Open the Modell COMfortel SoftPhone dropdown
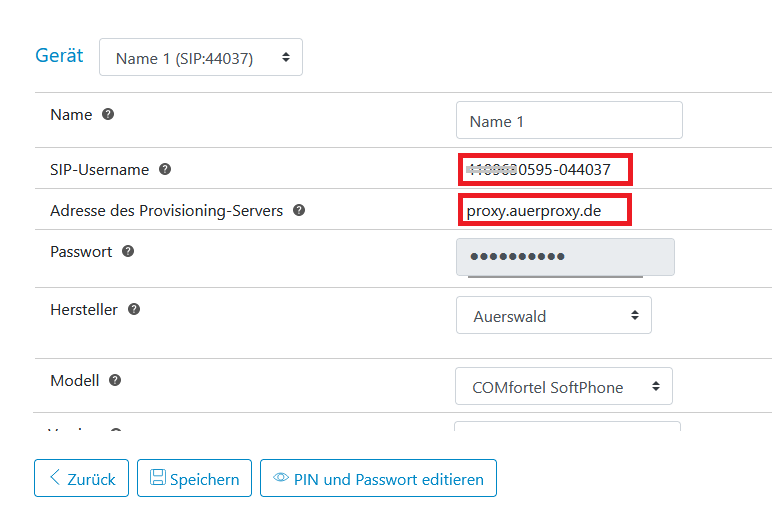Viewport: 772px width, 520px height. [x=564, y=386]
